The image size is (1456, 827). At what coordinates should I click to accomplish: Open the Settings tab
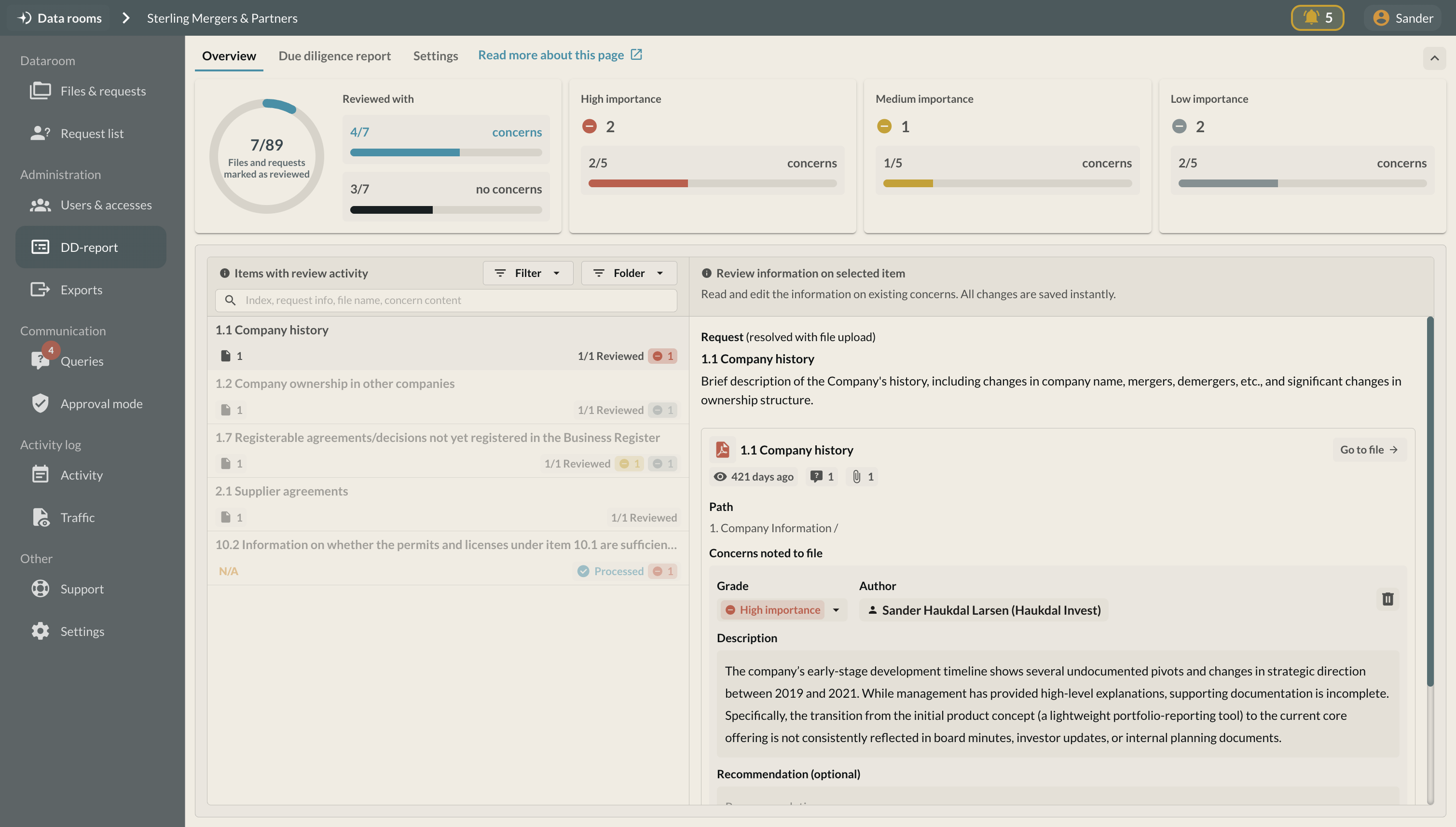436,55
